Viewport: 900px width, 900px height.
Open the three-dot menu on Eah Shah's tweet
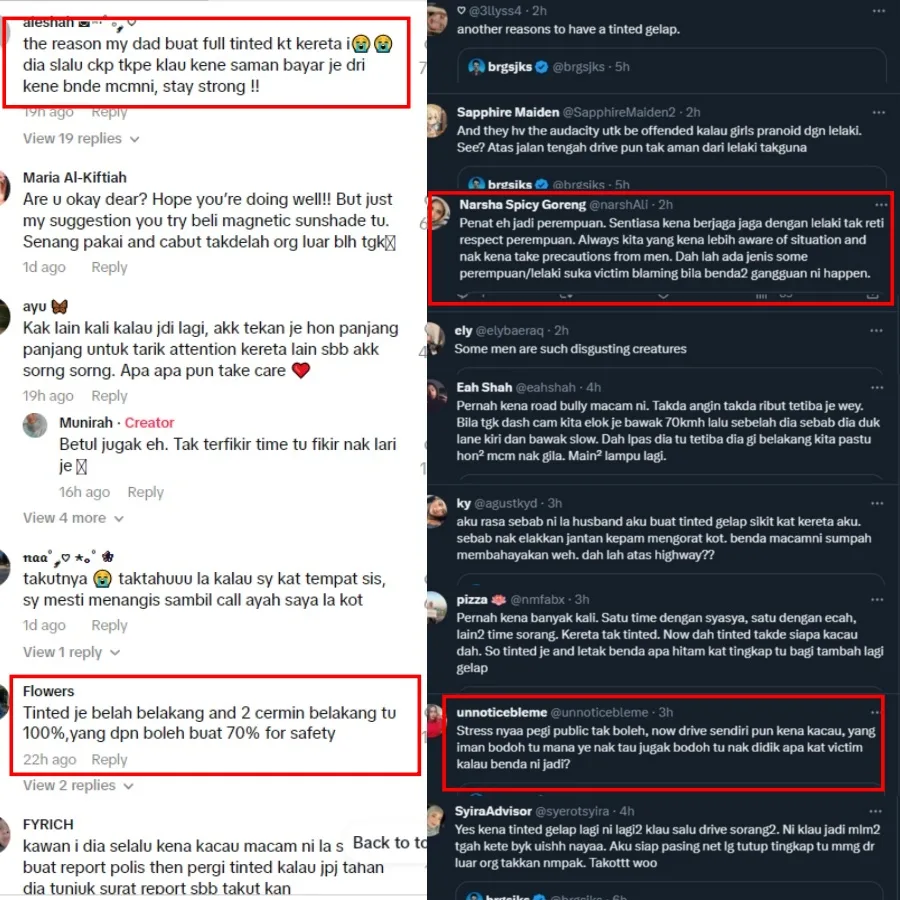pos(878,387)
